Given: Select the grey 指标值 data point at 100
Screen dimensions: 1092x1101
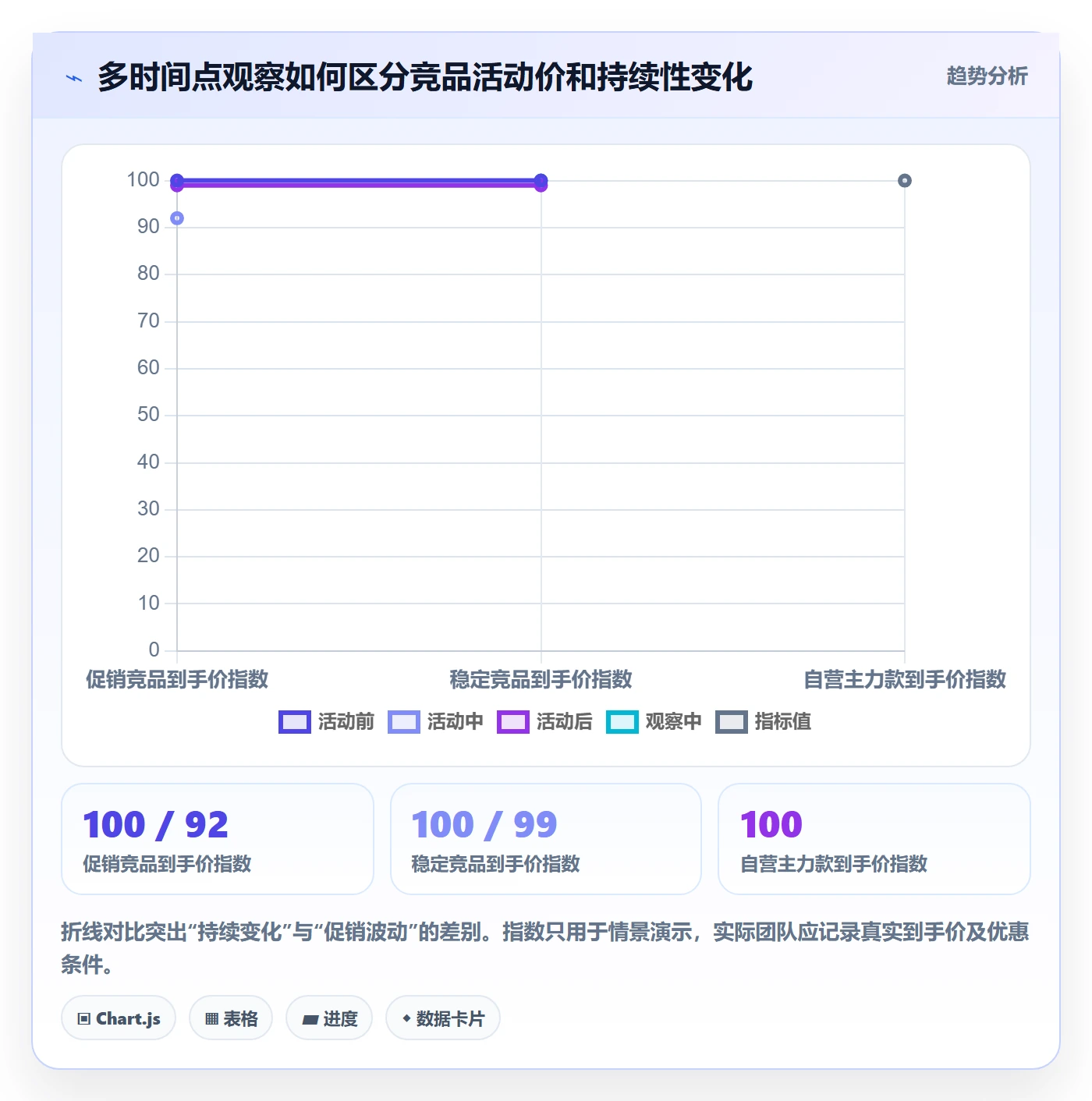Looking at the screenshot, I should 905,181.
